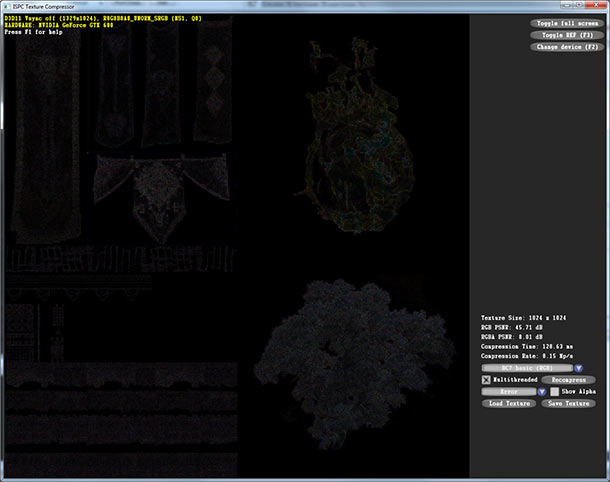This screenshot has width=610, height=482.
Task: Expand the view mode list using its blue arrow
Action: pyautogui.click(x=542, y=392)
